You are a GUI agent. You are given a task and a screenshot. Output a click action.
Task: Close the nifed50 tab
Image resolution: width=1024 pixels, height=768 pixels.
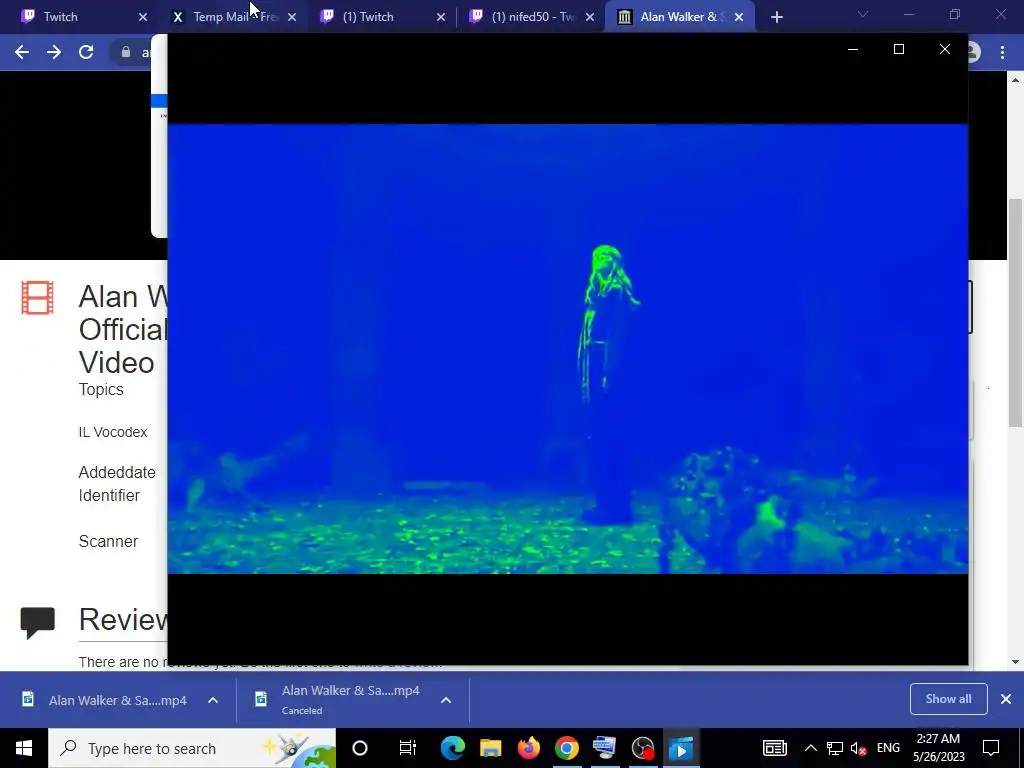[590, 17]
